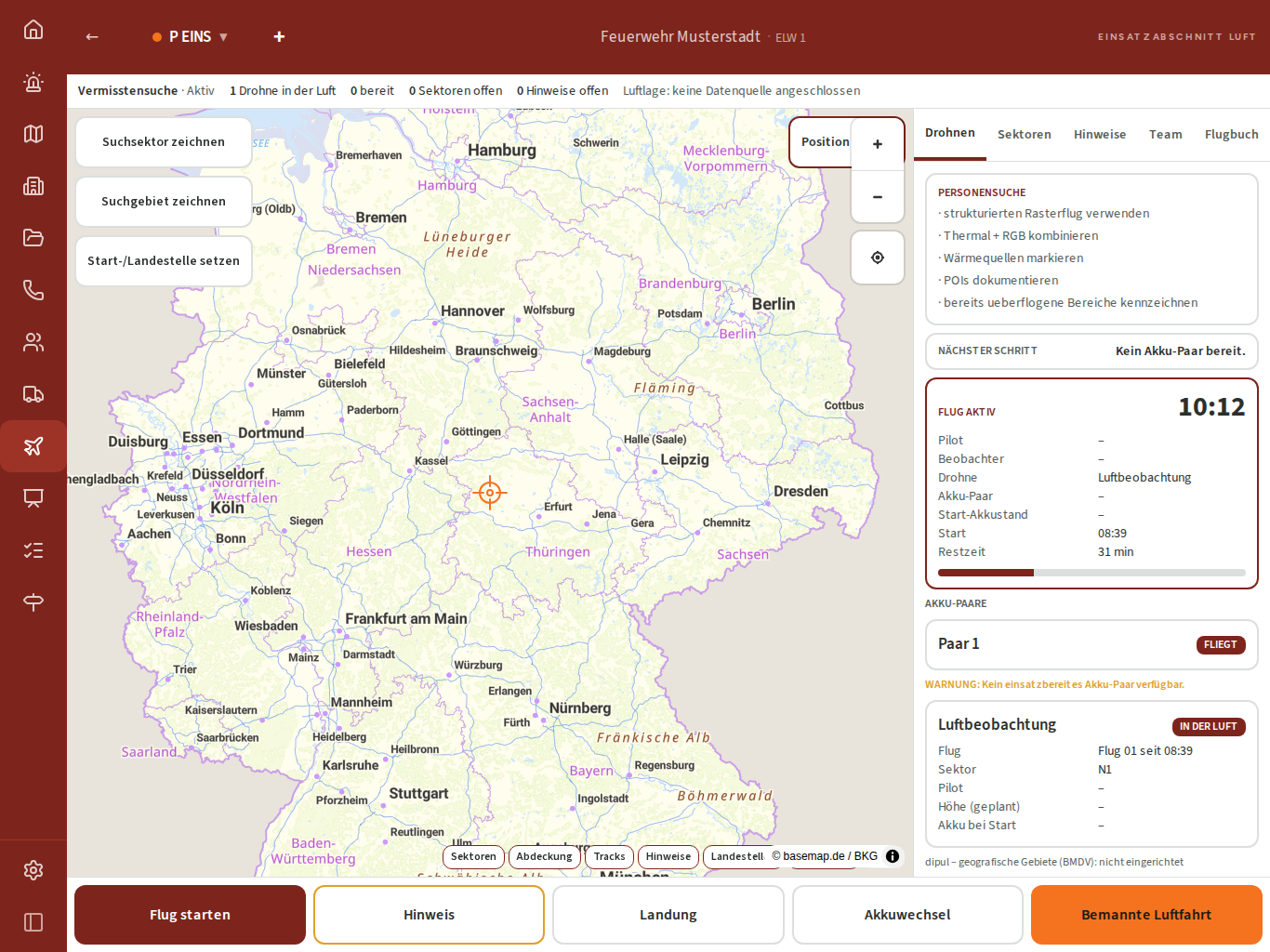Go back with the left arrow
The image size is (1270, 952).
coord(92,37)
